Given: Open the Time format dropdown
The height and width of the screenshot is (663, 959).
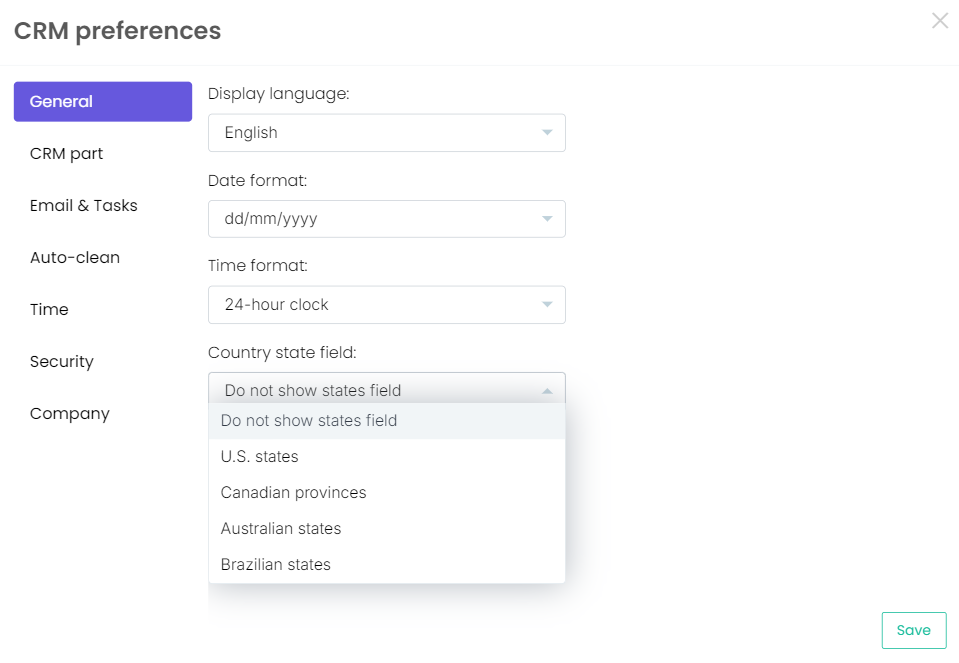Looking at the screenshot, I should click(386, 305).
